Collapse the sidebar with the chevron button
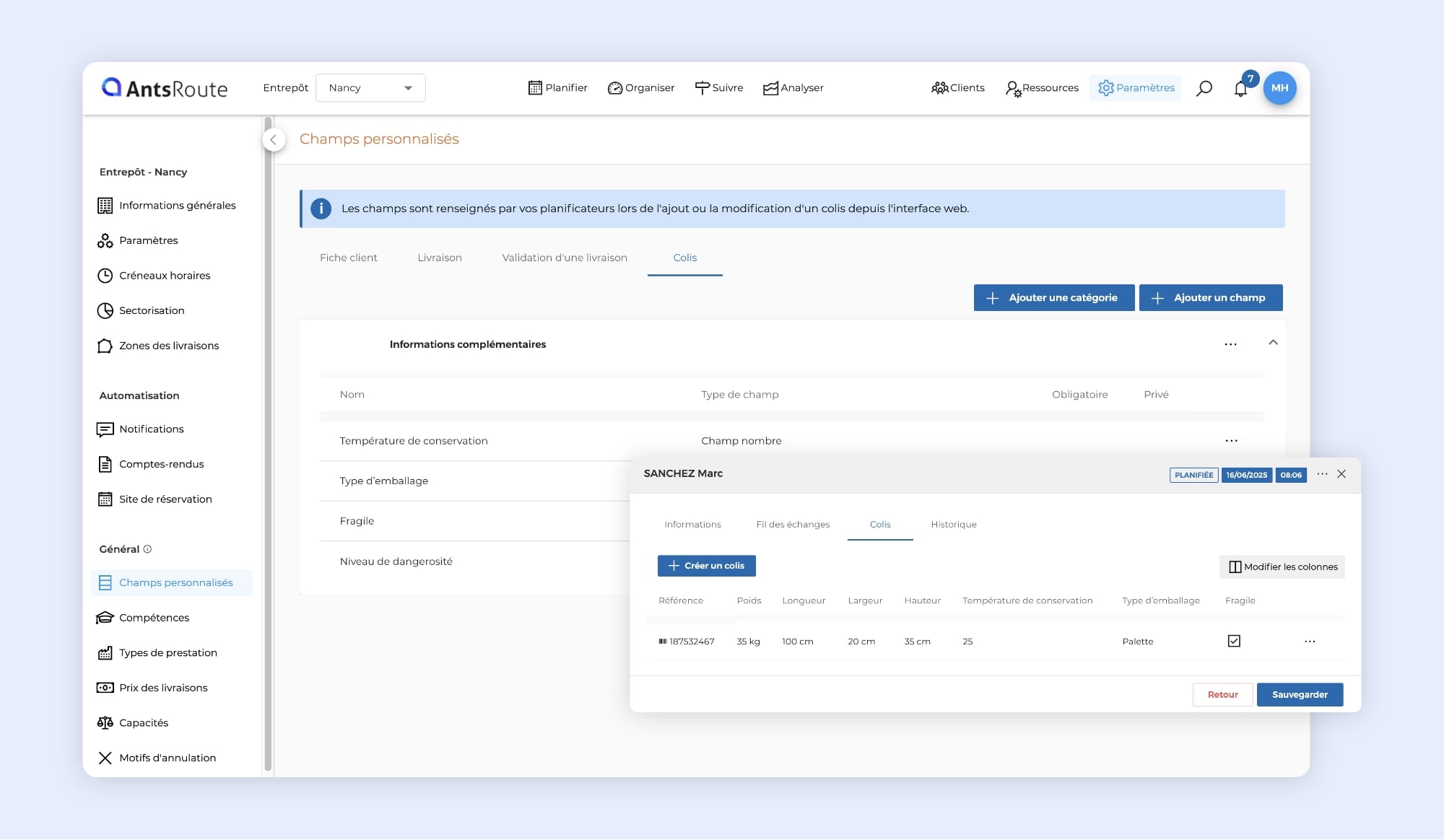The width and height of the screenshot is (1444, 840). pos(274,140)
